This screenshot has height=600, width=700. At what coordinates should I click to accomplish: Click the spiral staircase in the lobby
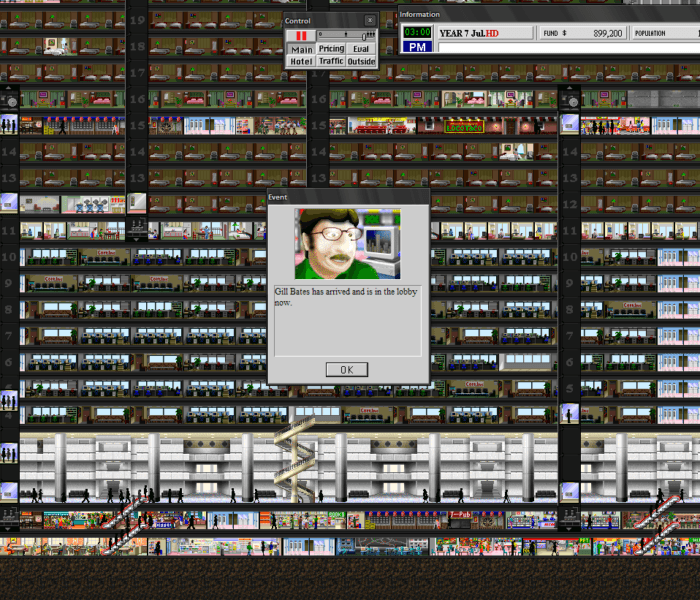click(293, 462)
